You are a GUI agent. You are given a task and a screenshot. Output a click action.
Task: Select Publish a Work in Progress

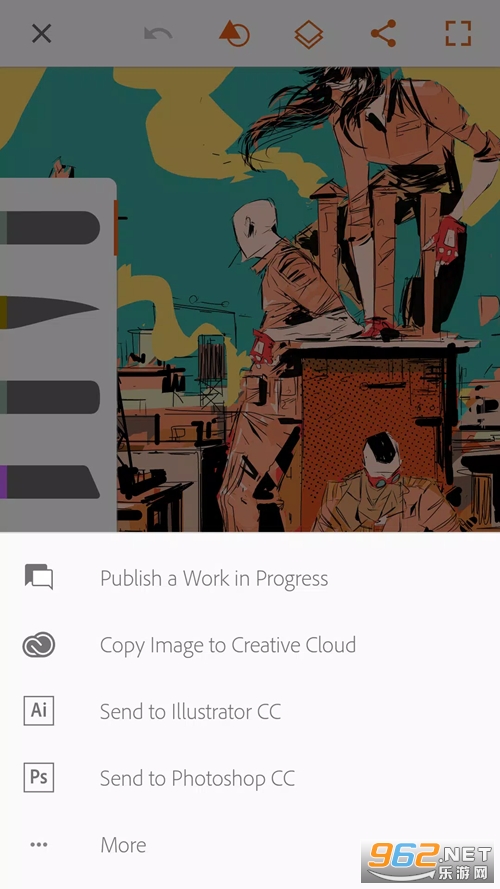[214, 578]
